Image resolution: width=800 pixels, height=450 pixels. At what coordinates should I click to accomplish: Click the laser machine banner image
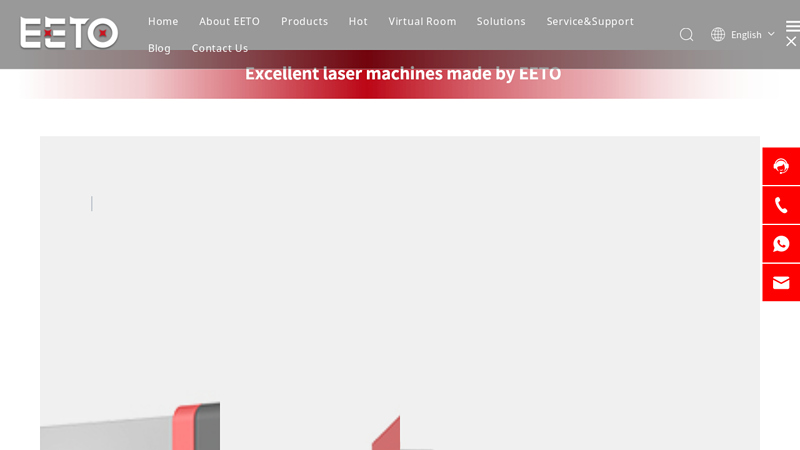(400, 293)
